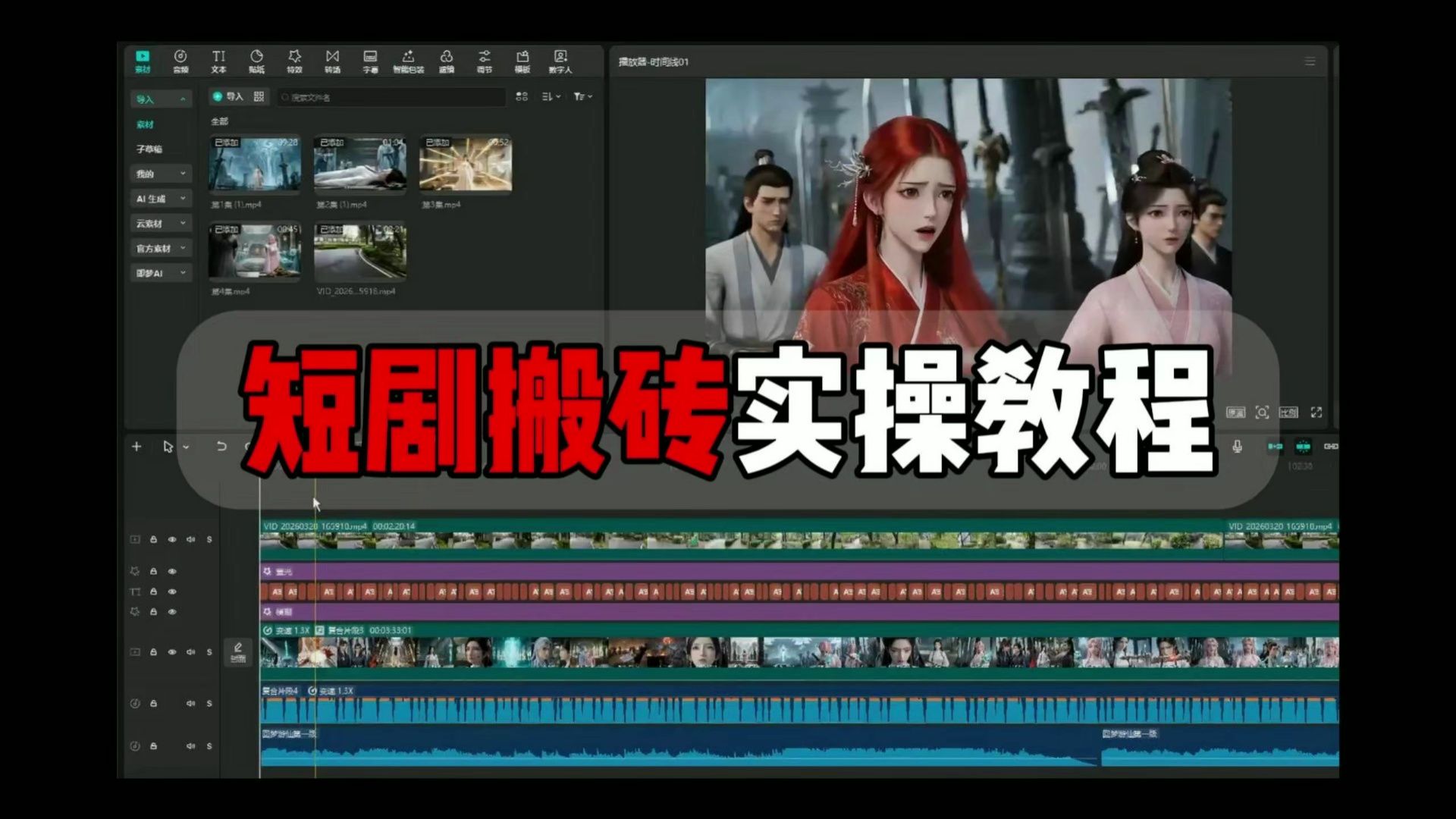Hide the 复合片段3 video track
Image resolution: width=1456 pixels, height=819 pixels.
pos(172,651)
